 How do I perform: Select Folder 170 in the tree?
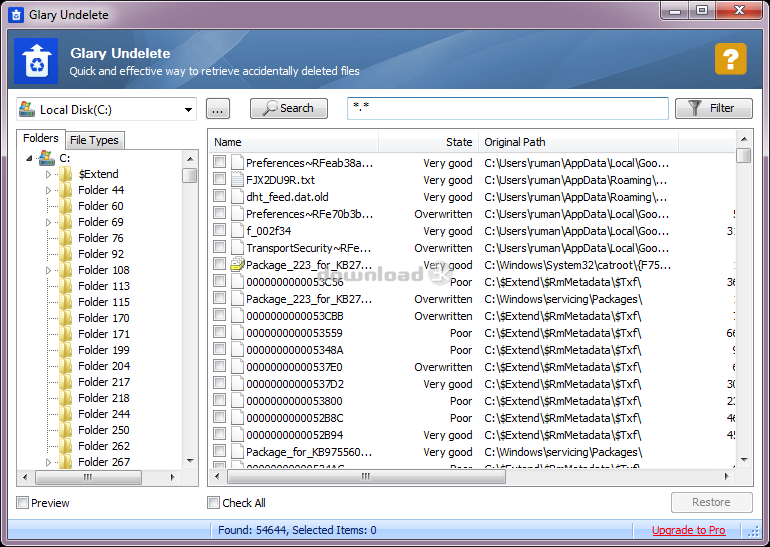pyautogui.click(x=104, y=318)
